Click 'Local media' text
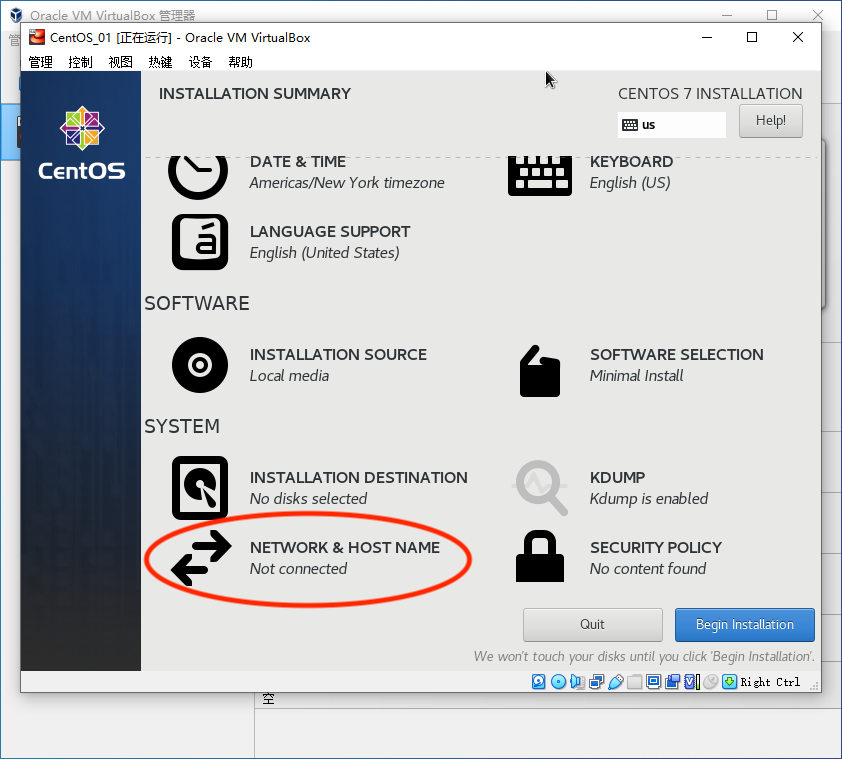Screen dimensions: 842x759 (289, 375)
